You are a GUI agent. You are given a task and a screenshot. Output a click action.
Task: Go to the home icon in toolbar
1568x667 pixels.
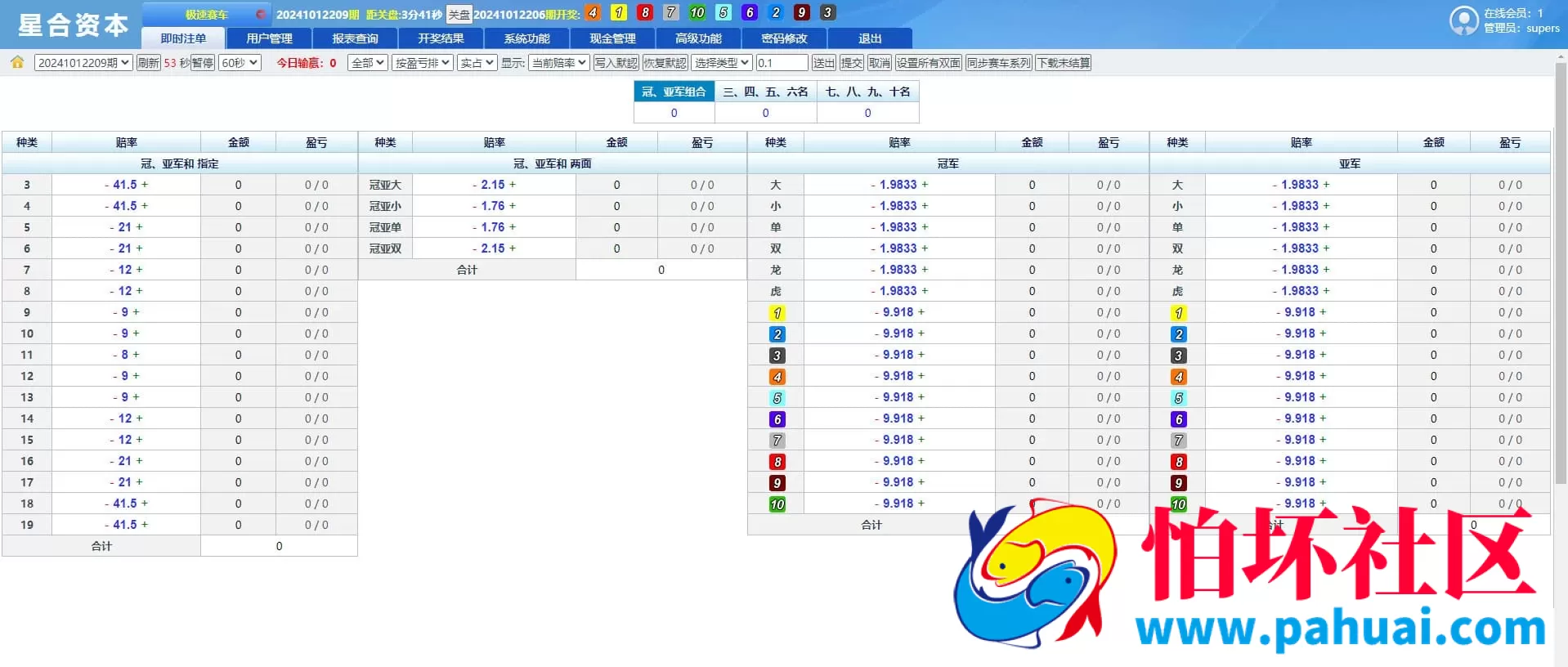click(17, 62)
